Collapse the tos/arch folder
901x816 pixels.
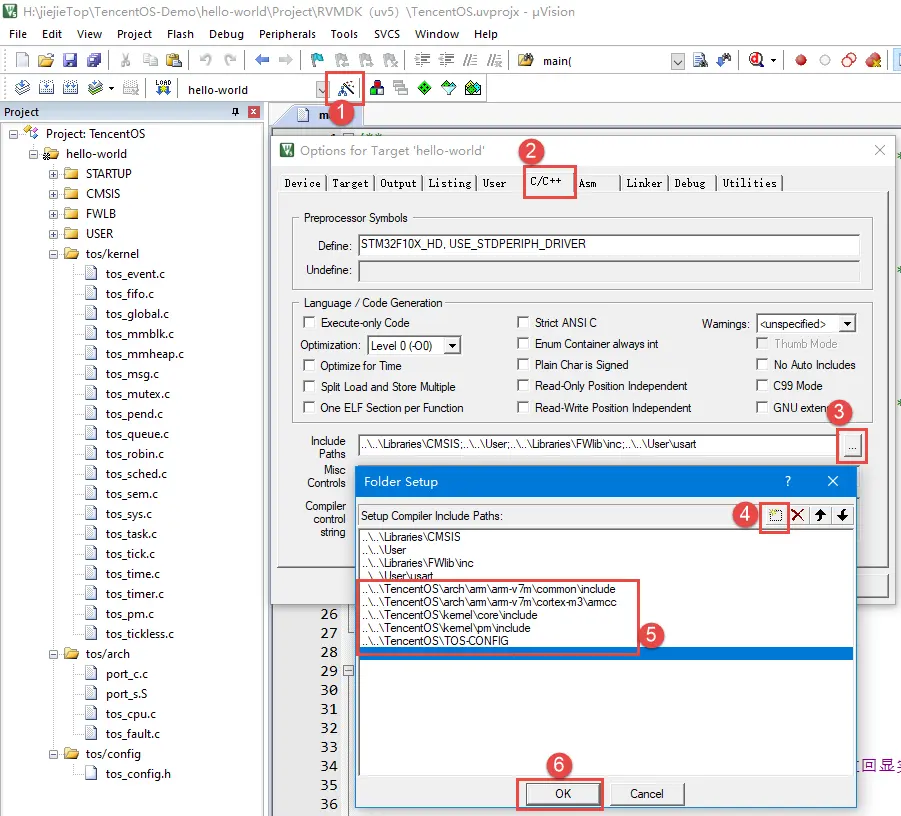point(53,655)
